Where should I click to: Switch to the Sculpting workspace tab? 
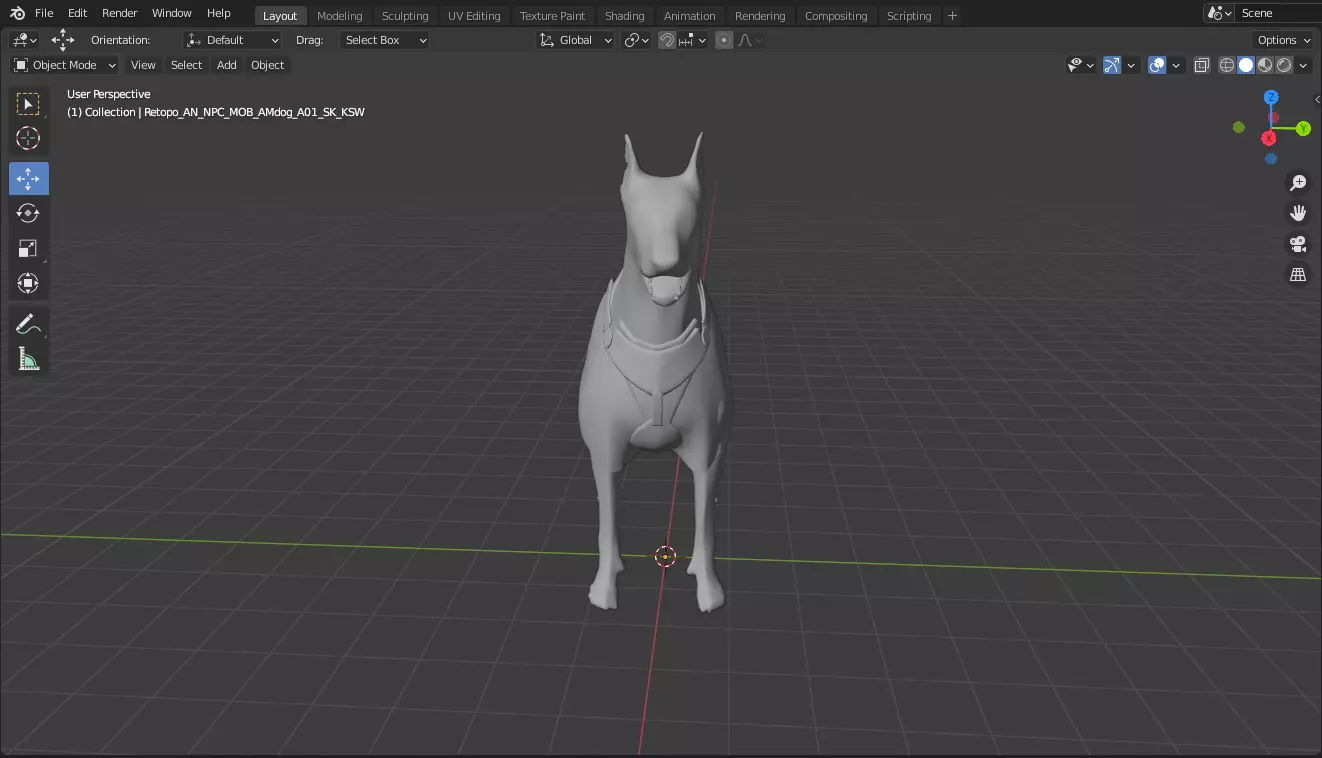coord(405,15)
